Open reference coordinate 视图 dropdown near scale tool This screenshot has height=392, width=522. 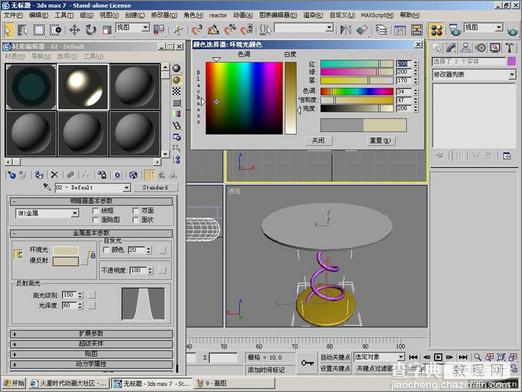click(x=132, y=28)
